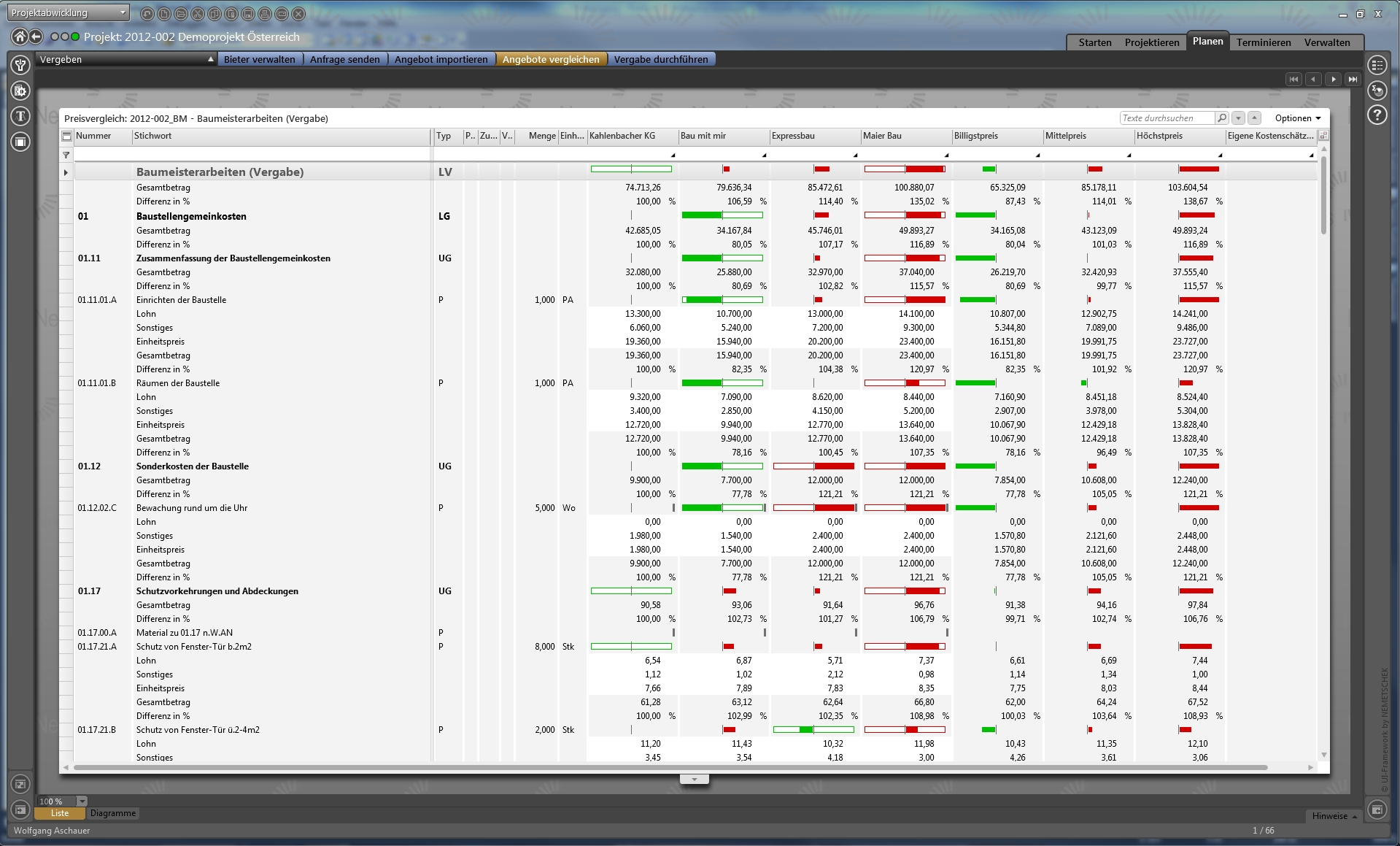
Task: Switch view to Diagramme
Action: 113,813
